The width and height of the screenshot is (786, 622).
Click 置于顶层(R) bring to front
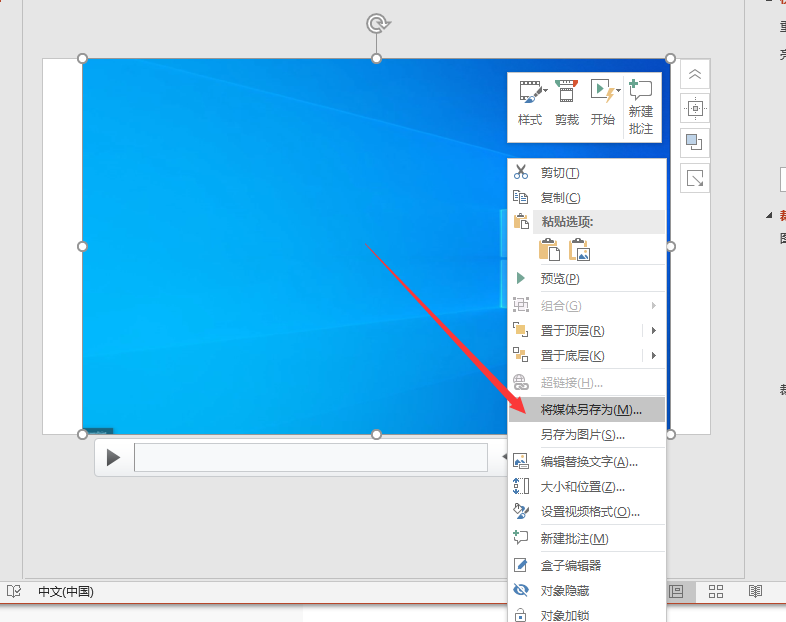[x=572, y=331]
